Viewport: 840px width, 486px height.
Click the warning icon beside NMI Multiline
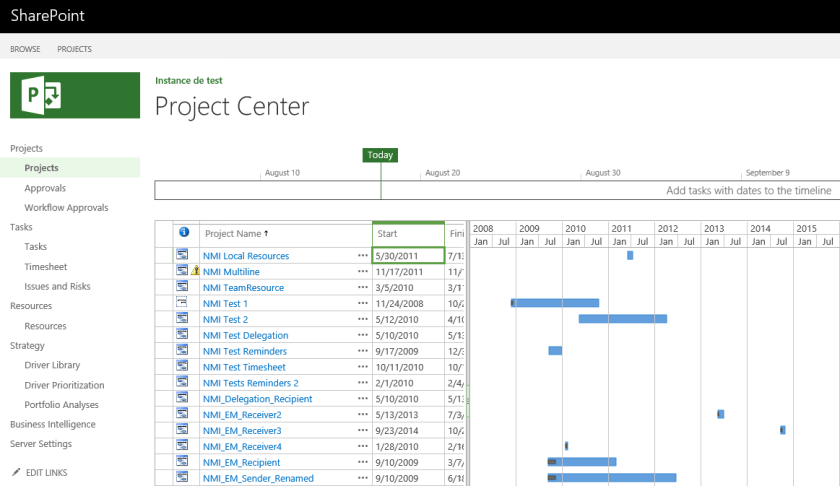(195, 271)
